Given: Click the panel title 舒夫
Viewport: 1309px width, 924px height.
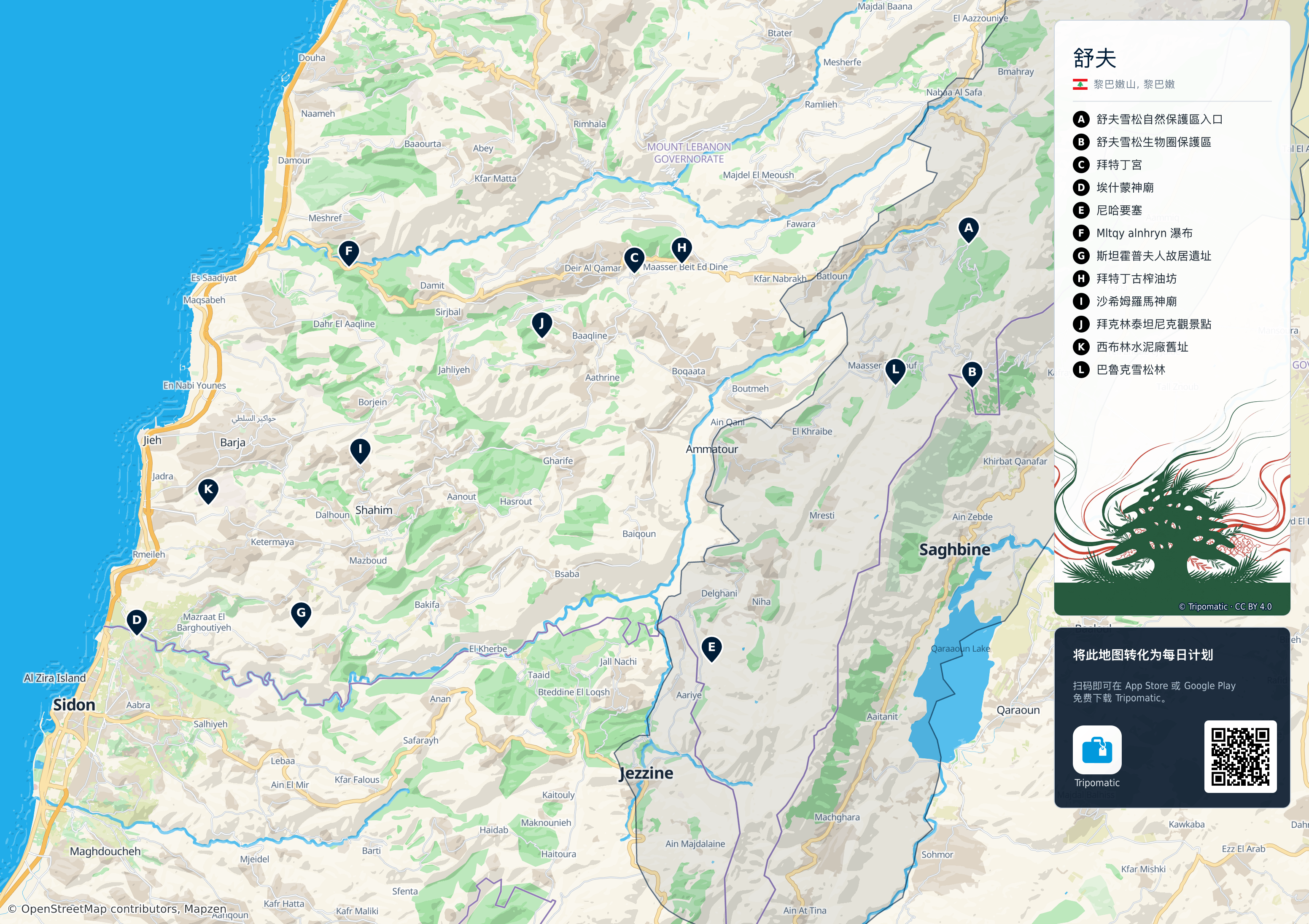Looking at the screenshot, I should [x=1095, y=58].
